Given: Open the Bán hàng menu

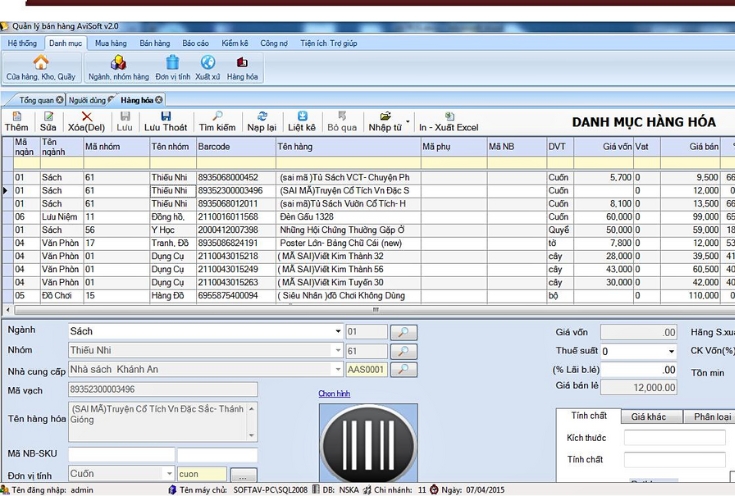Looking at the screenshot, I should [155, 43].
